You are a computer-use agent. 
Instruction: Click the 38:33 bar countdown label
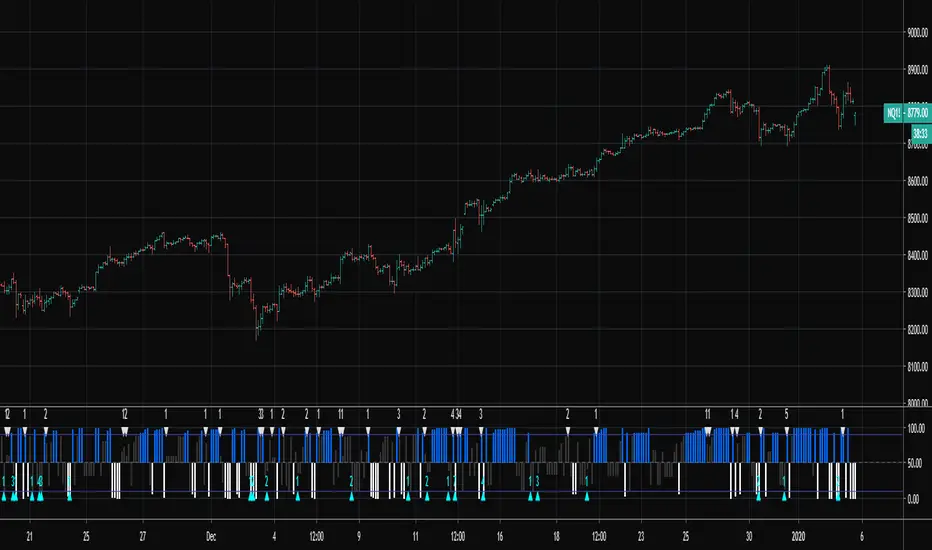[x=921, y=133]
